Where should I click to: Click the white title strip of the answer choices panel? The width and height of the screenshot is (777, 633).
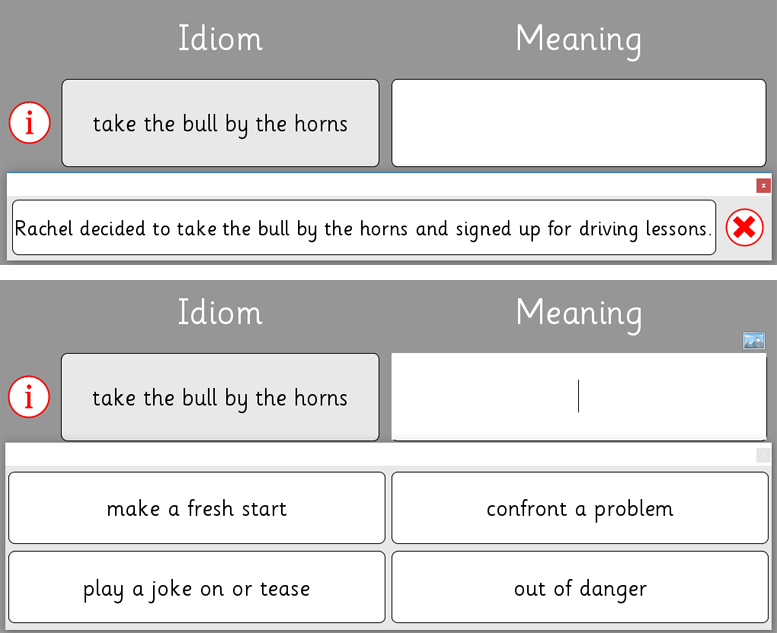pos(380,455)
